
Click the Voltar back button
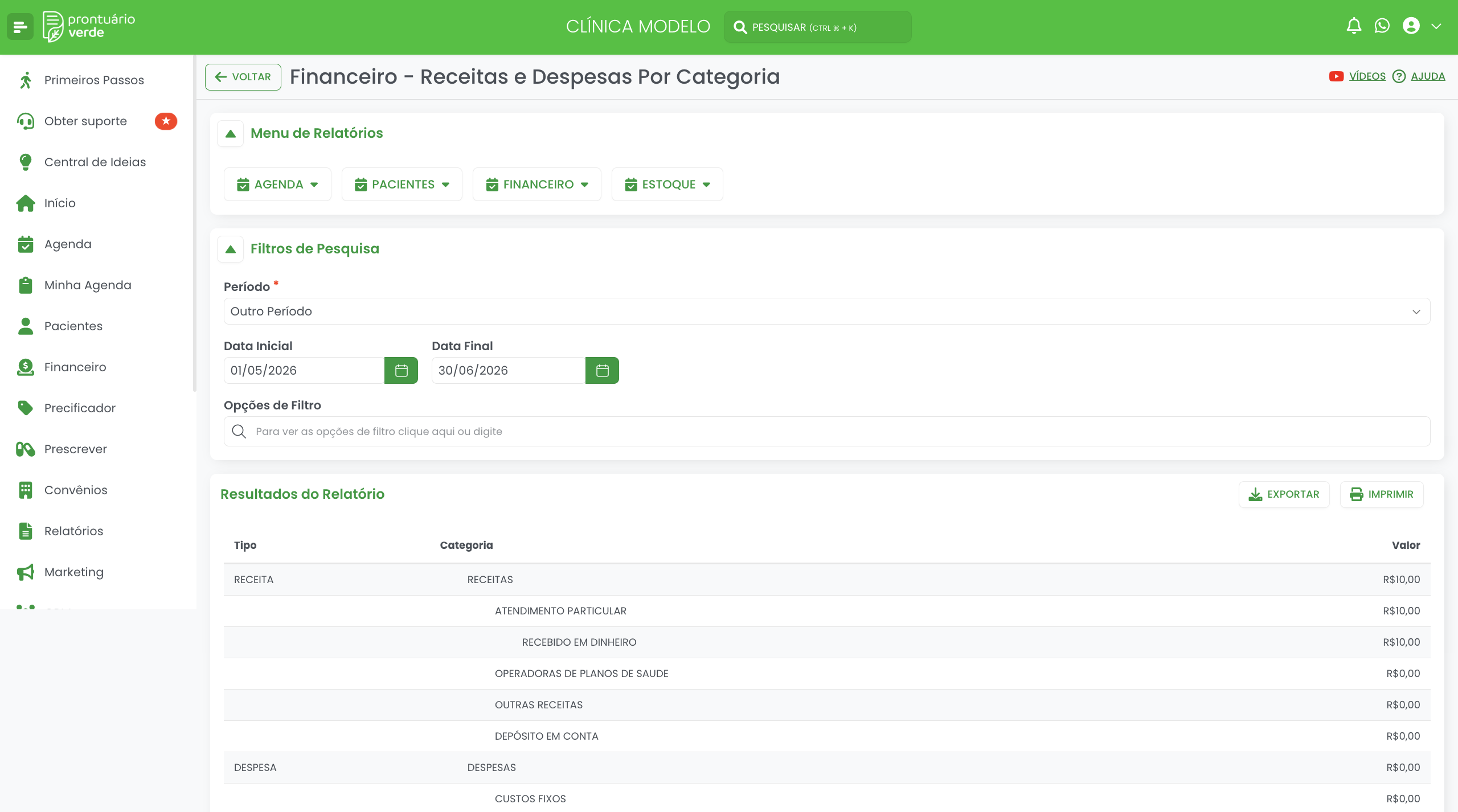[x=243, y=77]
